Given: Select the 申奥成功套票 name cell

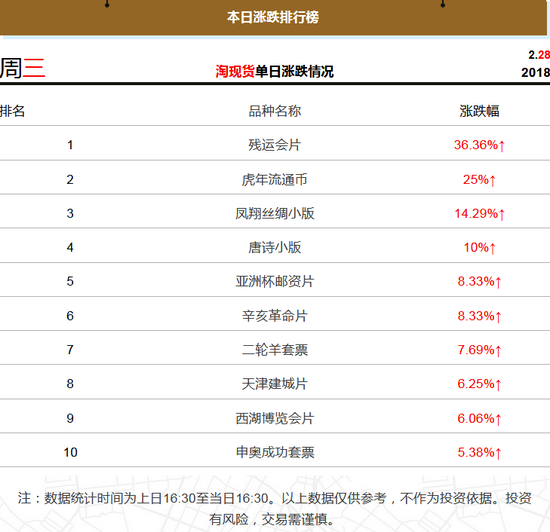Looking at the screenshot, I should click(275, 452).
